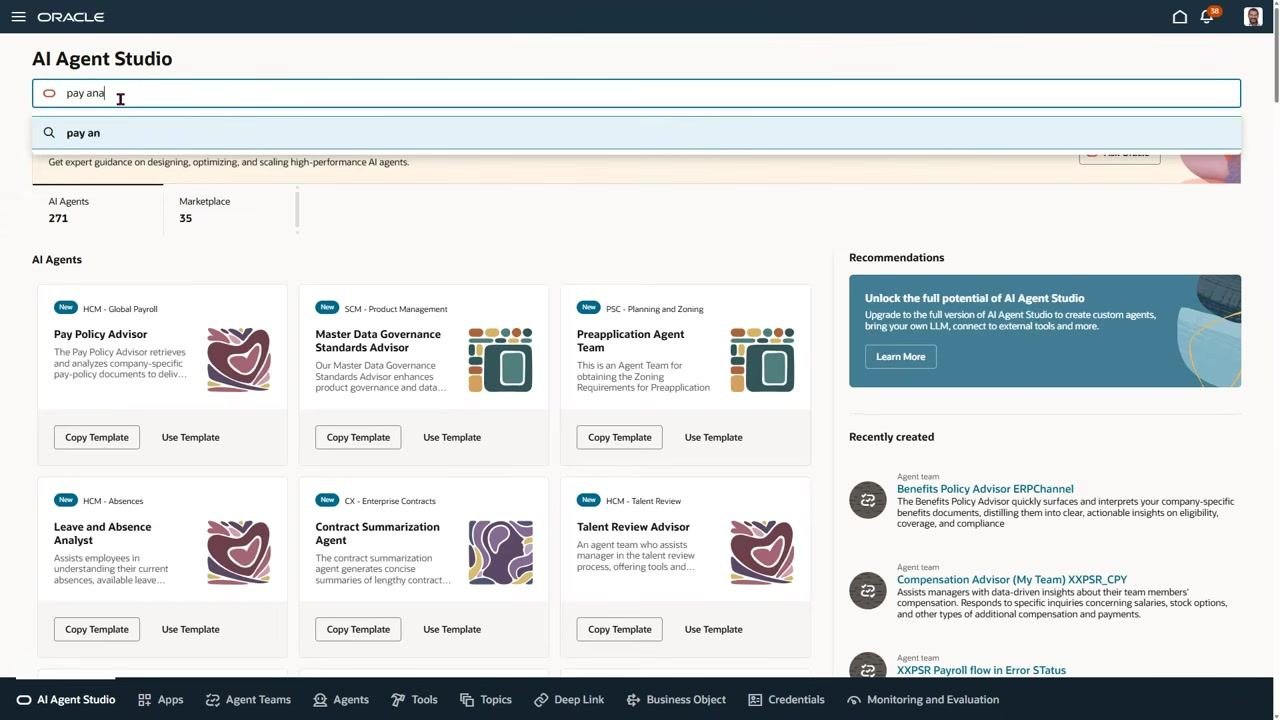1280x720 pixels.
Task: Open the hamburger navigation menu
Action: pos(18,17)
